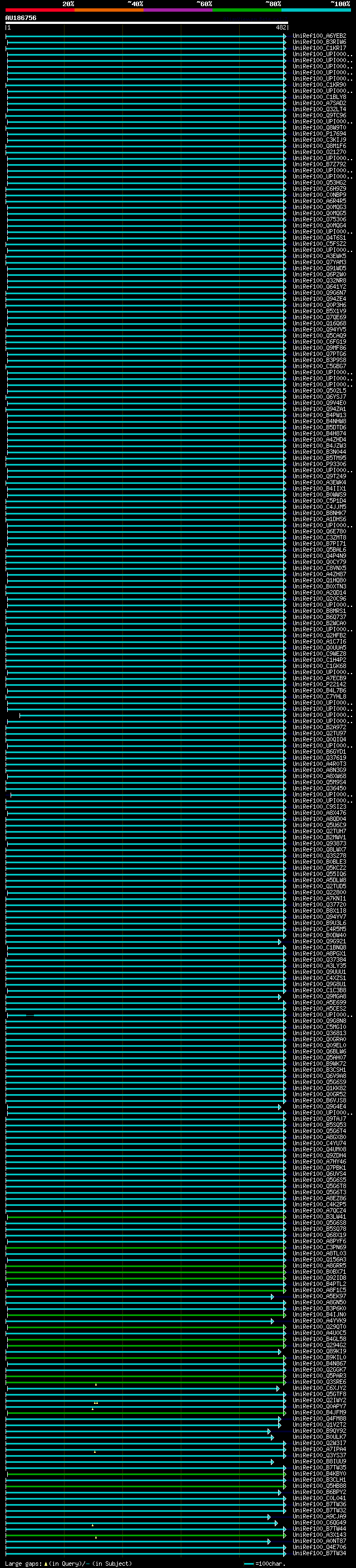Click the UniRef100_Q6E780 label
This screenshot has width=356, height=1568.
pos(319,531)
